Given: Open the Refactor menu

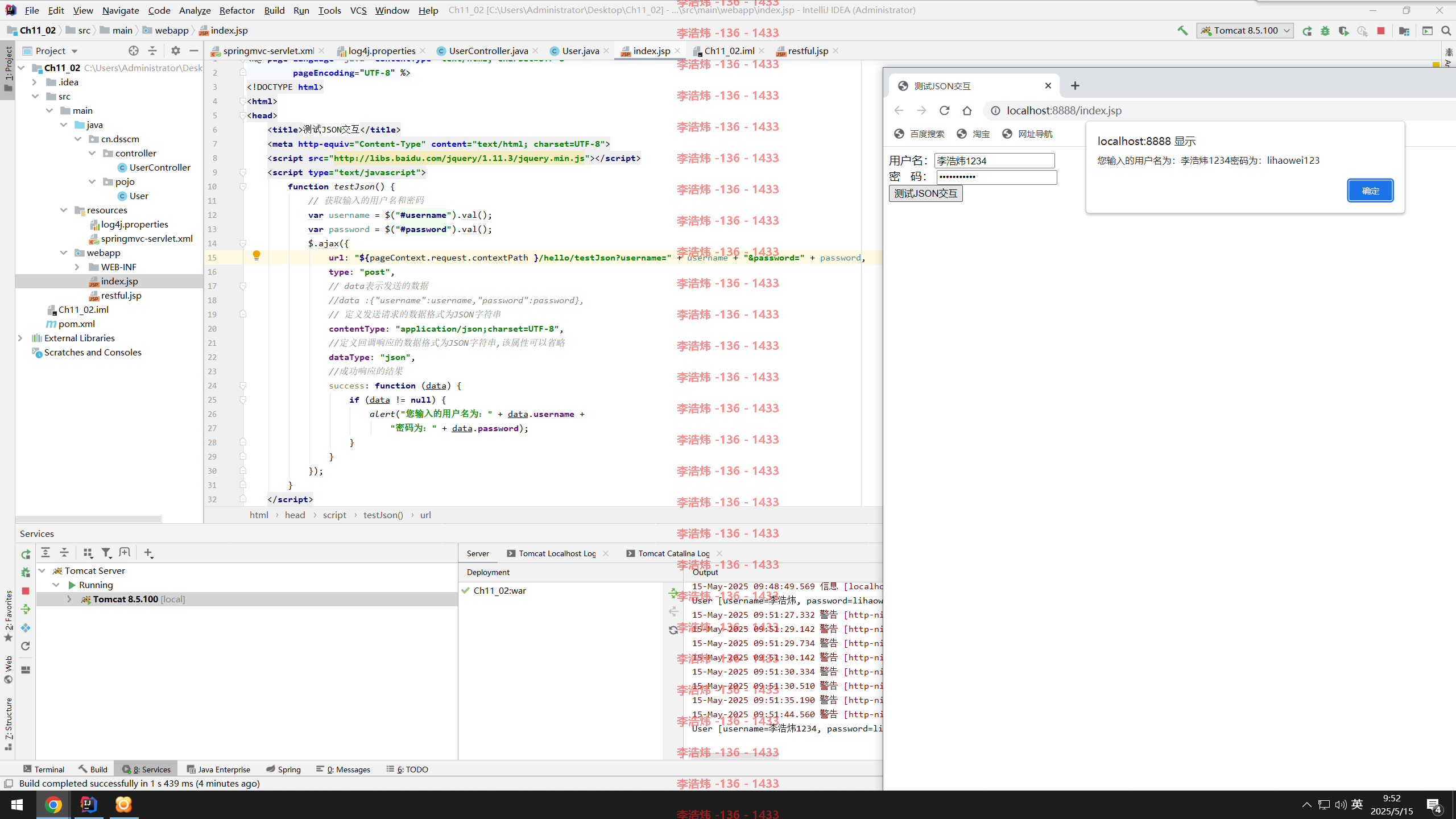Looking at the screenshot, I should [x=237, y=10].
